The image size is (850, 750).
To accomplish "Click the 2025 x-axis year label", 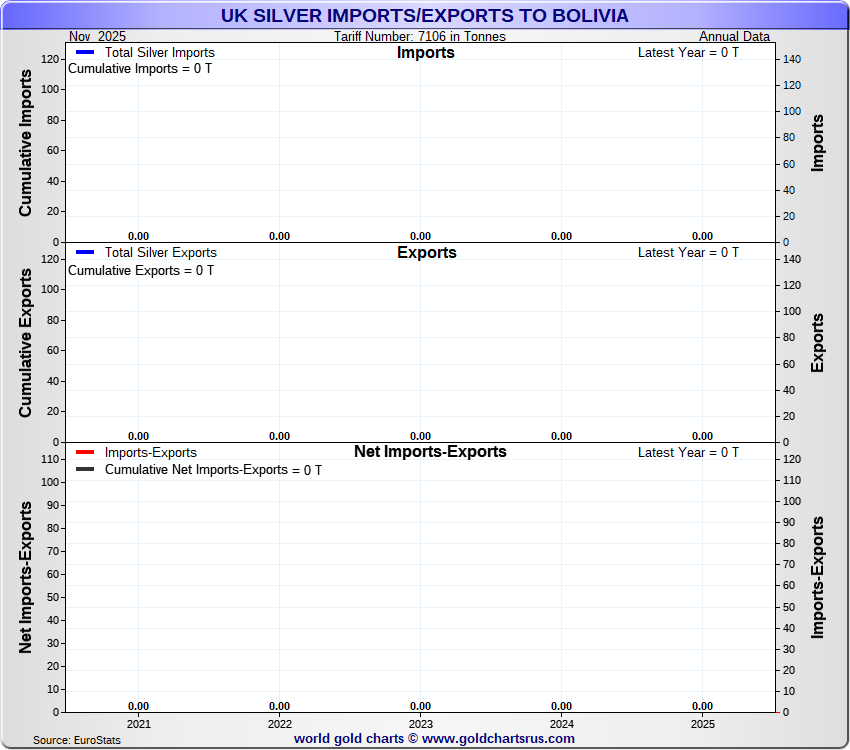I will pos(702,724).
